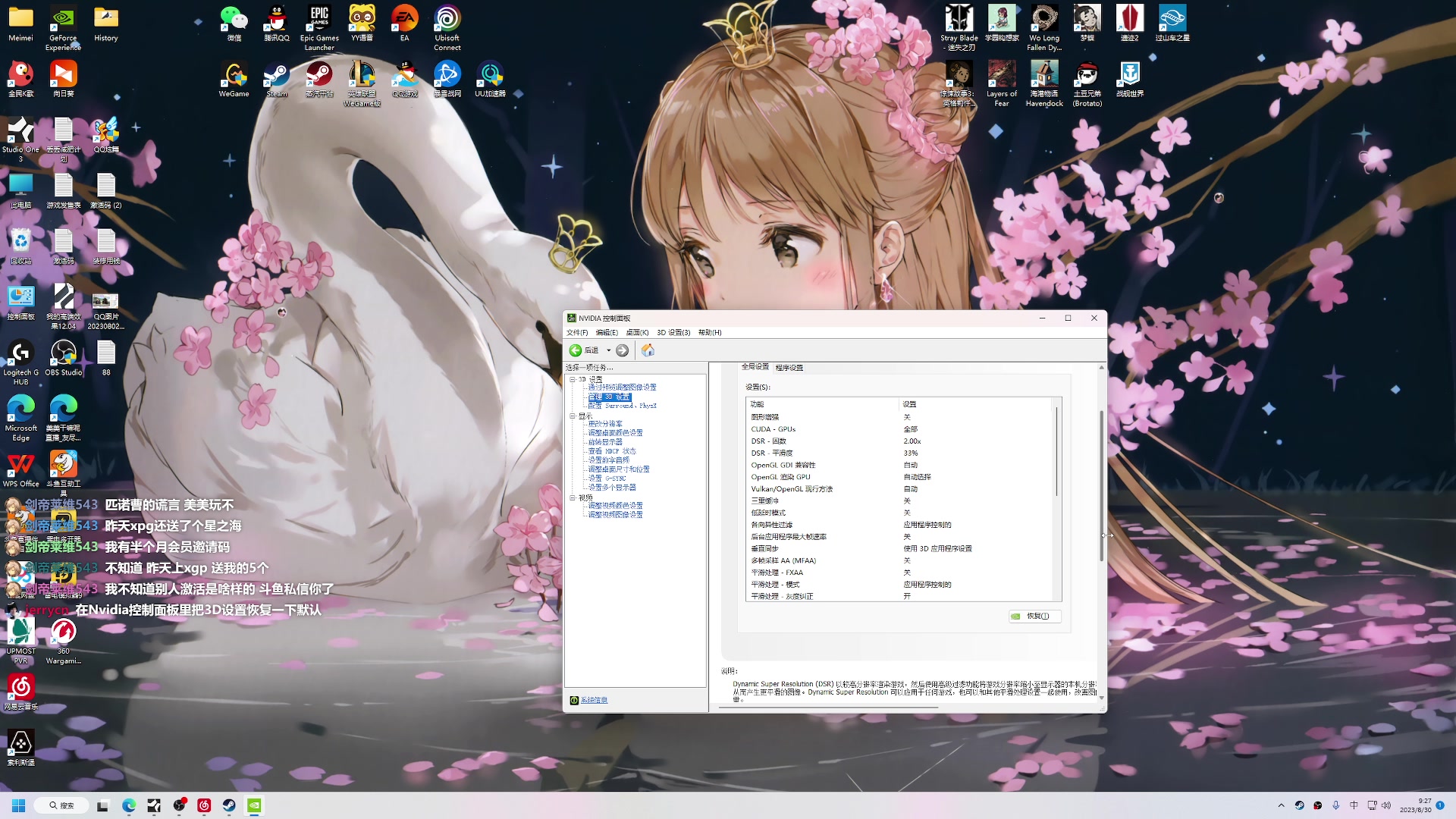Screen dimensions: 1456x819
Task: Open the 暴雪战网 Battle.net desktop icon
Action: coord(447,80)
